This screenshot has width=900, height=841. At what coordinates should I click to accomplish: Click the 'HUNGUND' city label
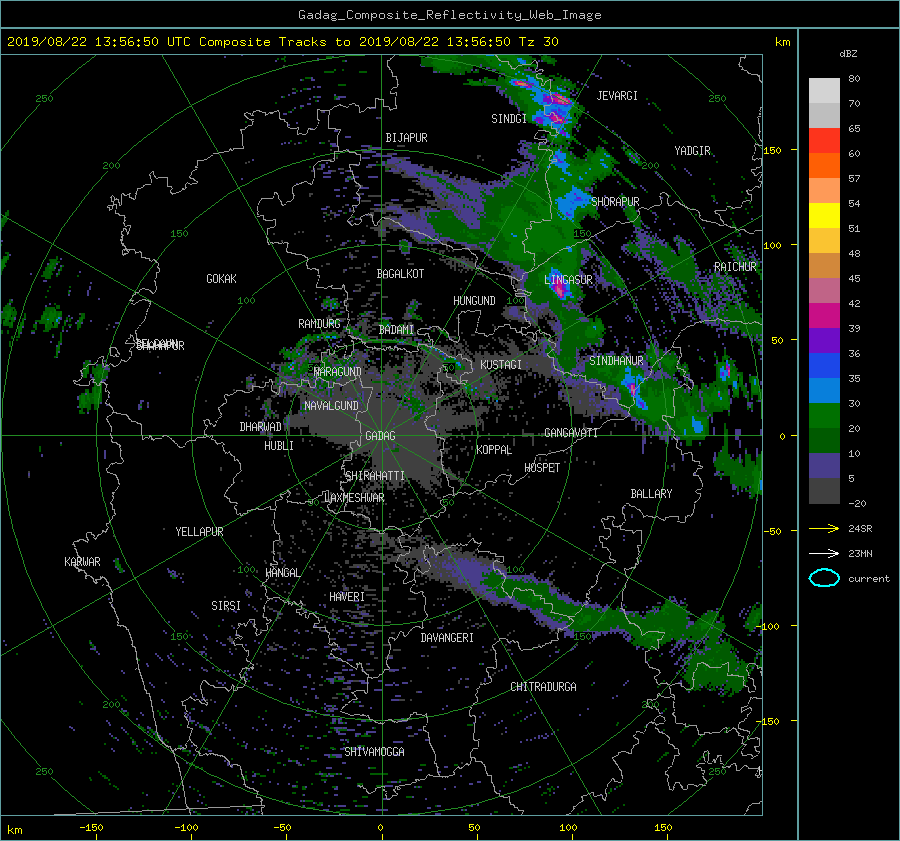tap(474, 301)
